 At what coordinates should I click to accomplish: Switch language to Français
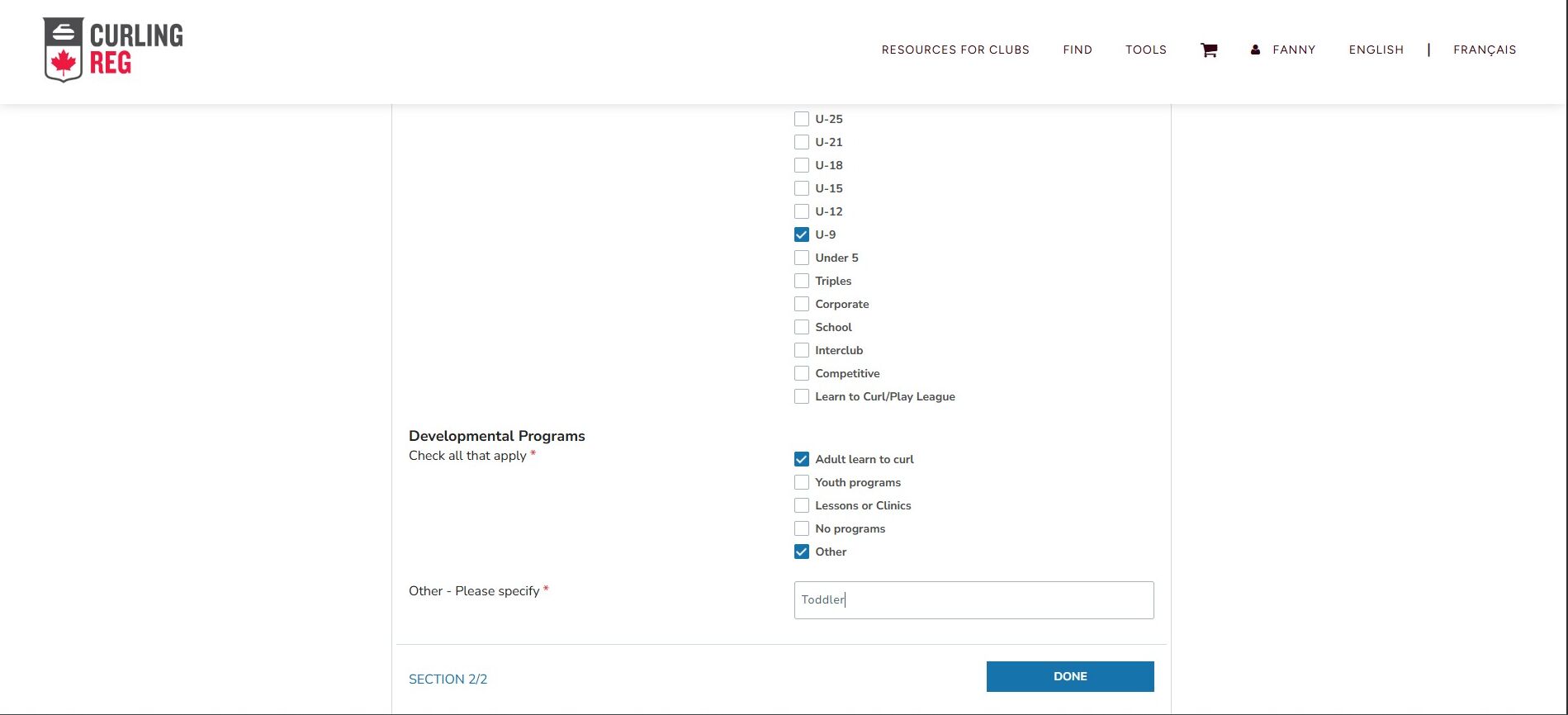click(x=1485, y=50)
